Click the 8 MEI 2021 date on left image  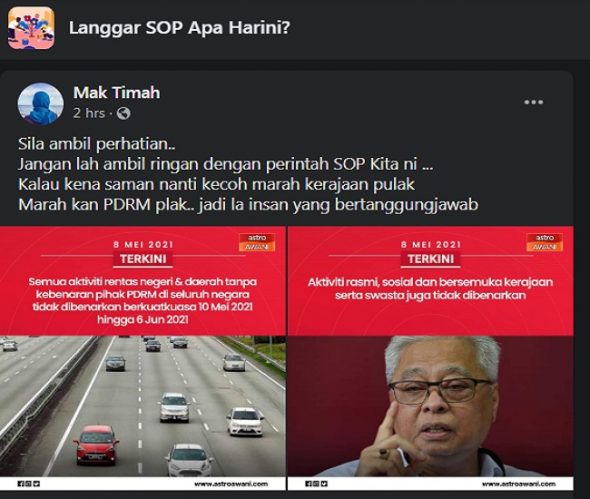point(143,245)
